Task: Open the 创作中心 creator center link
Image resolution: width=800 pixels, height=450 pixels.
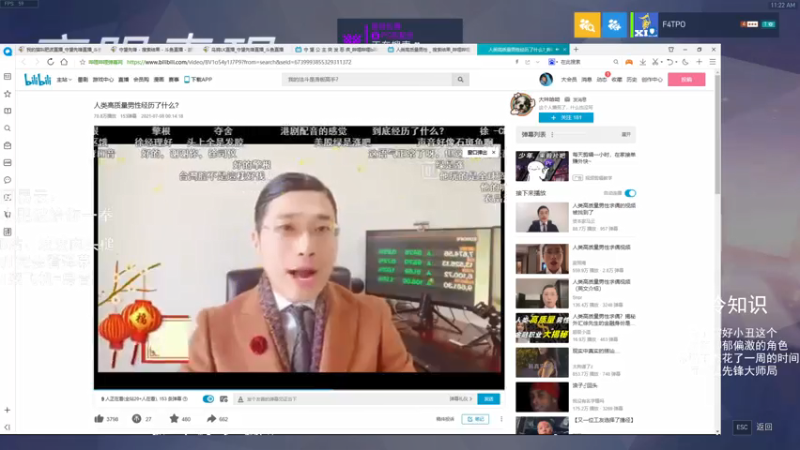Action: click(x=652, y=80)
